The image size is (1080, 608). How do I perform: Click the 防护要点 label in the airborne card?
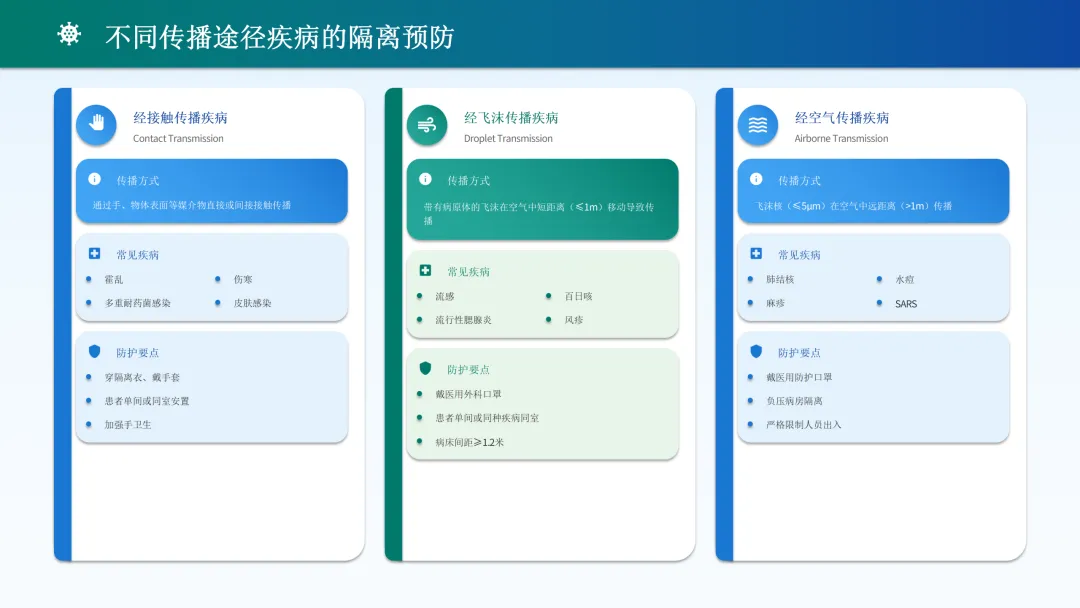pyautogui.click(x=799, y=353)
